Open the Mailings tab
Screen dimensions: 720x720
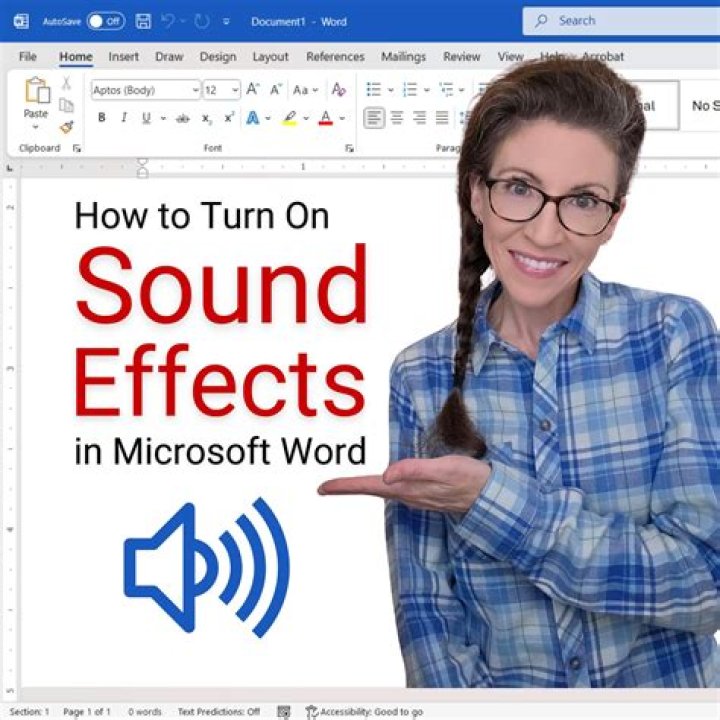point(403,56)
